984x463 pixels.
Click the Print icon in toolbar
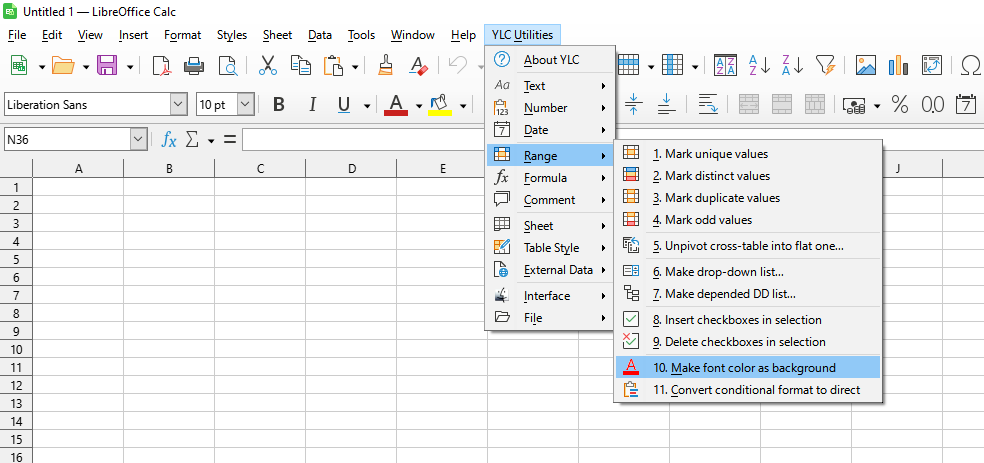coord(194,66)
